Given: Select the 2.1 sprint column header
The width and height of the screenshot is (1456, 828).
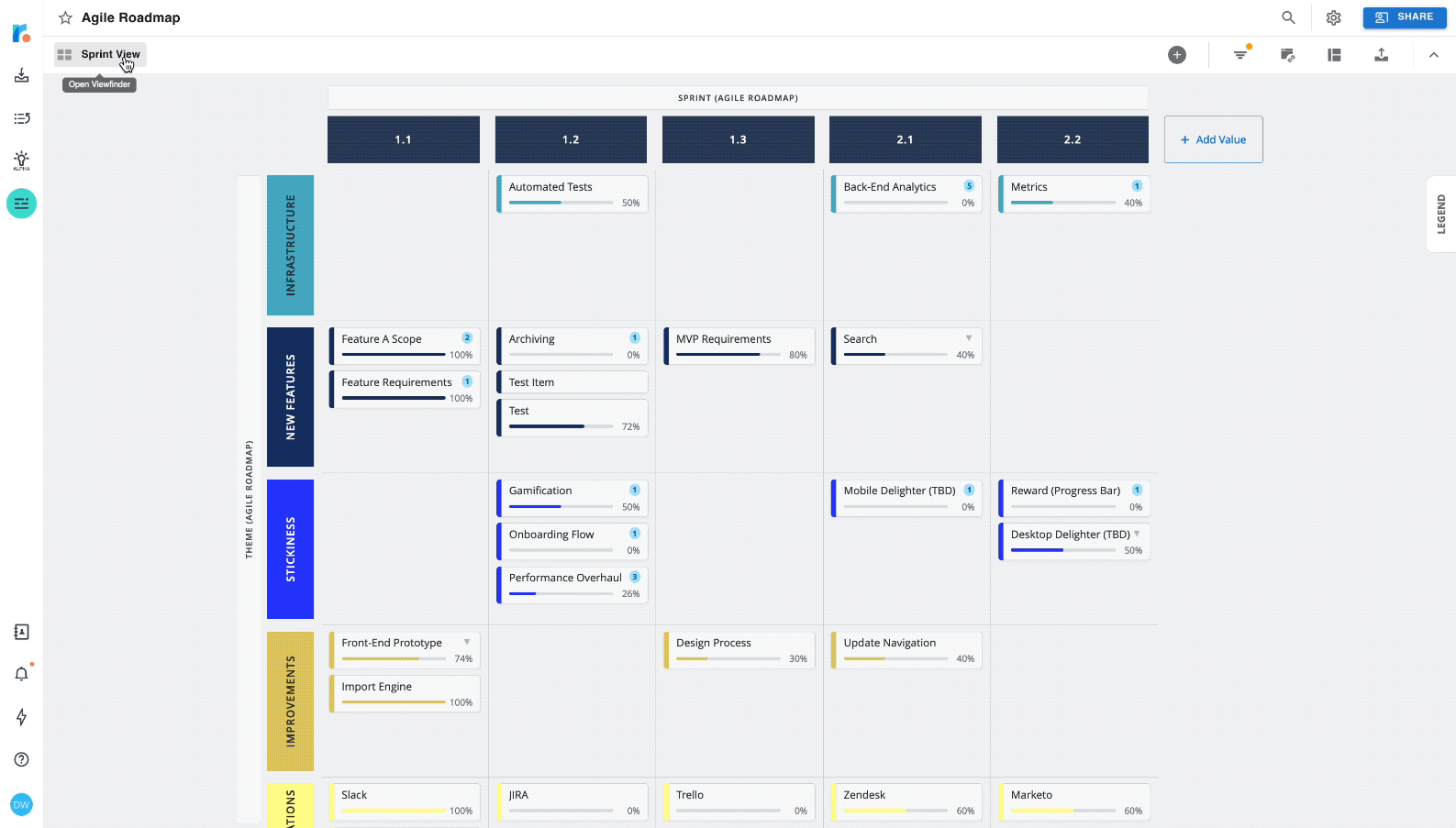Looking at the screenshot, I should [906, 139].
